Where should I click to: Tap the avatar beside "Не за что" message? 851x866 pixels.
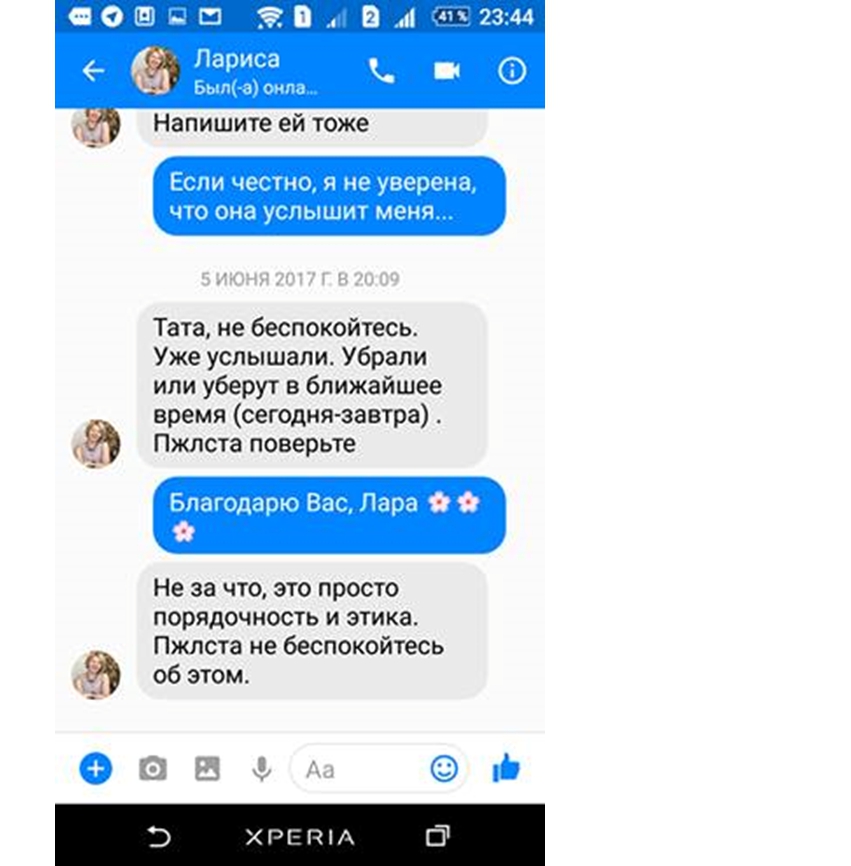coord(96,675)
